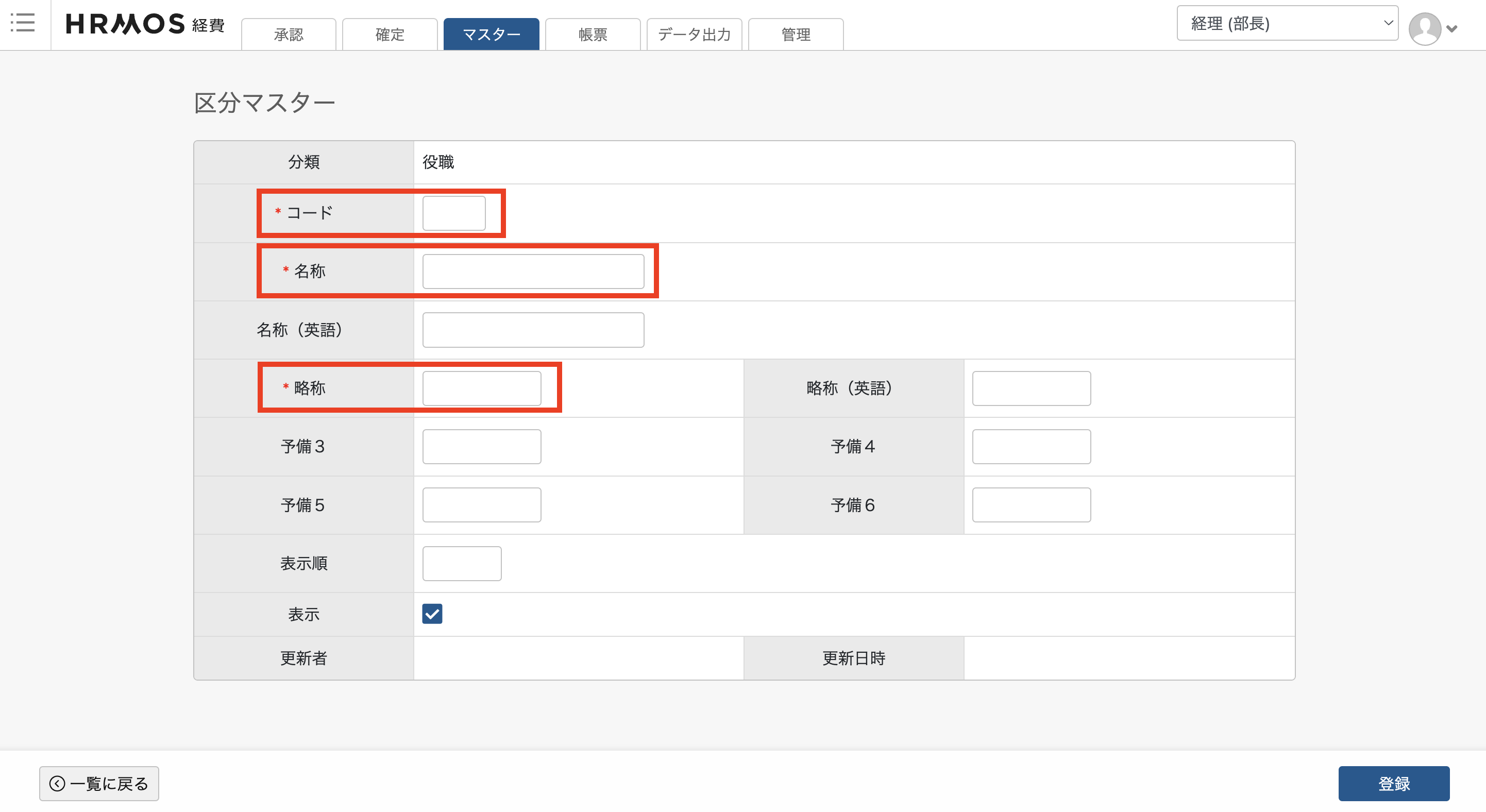Screen dimensions: 1486x812
Task: Open the user avatar account menu
Action: point(1424,28)
